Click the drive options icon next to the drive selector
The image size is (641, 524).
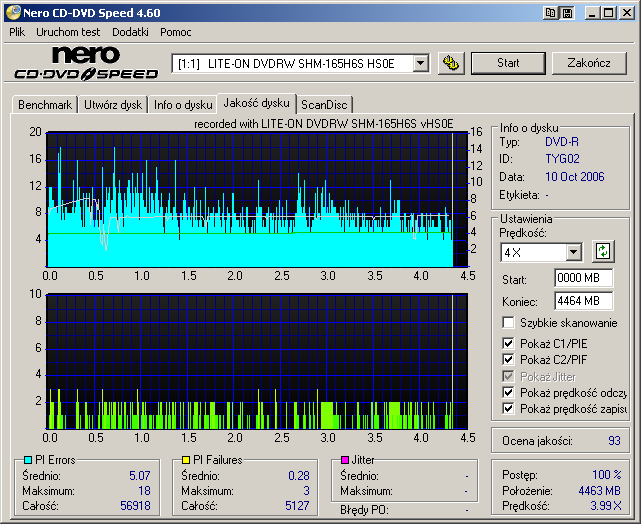pos(451,63)
